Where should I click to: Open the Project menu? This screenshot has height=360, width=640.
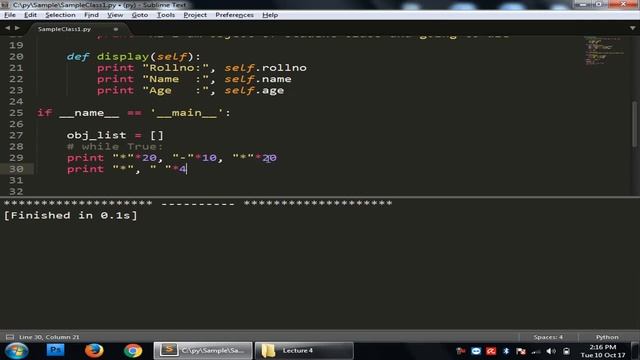click(x=195, y=15)
